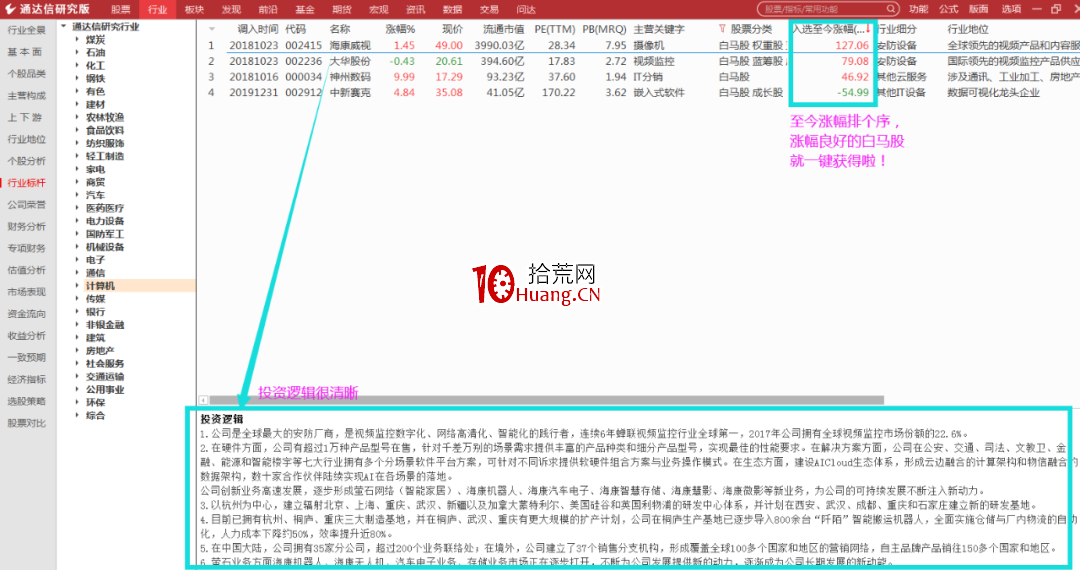Select 环保 in the industry tree
The width and height of the screenshot is (1080, 570).
click(x=95, y=402)
